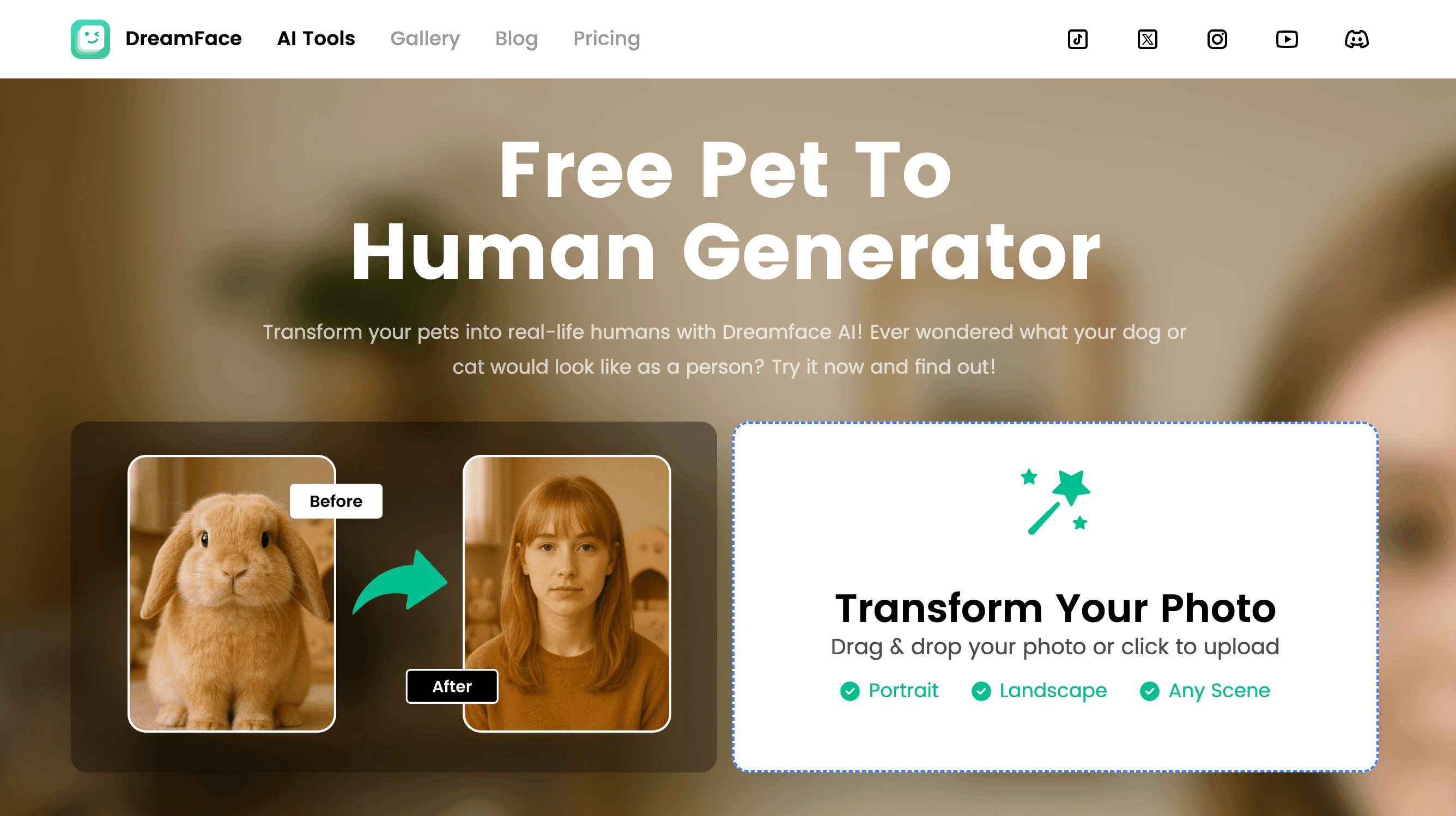Screen dimensions: 1456x816
Task: Click the Any Scene checkmark icon
Action: (1149, 691)
